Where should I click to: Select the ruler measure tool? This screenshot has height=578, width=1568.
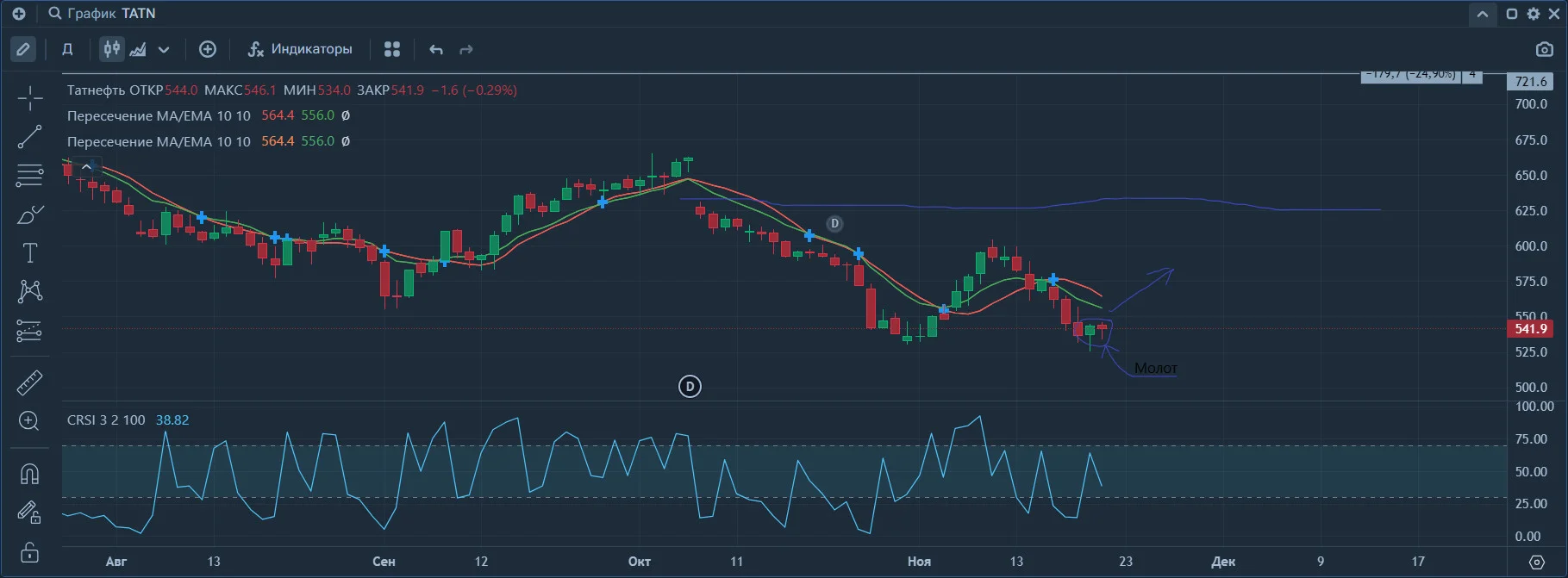coord(30,382)
